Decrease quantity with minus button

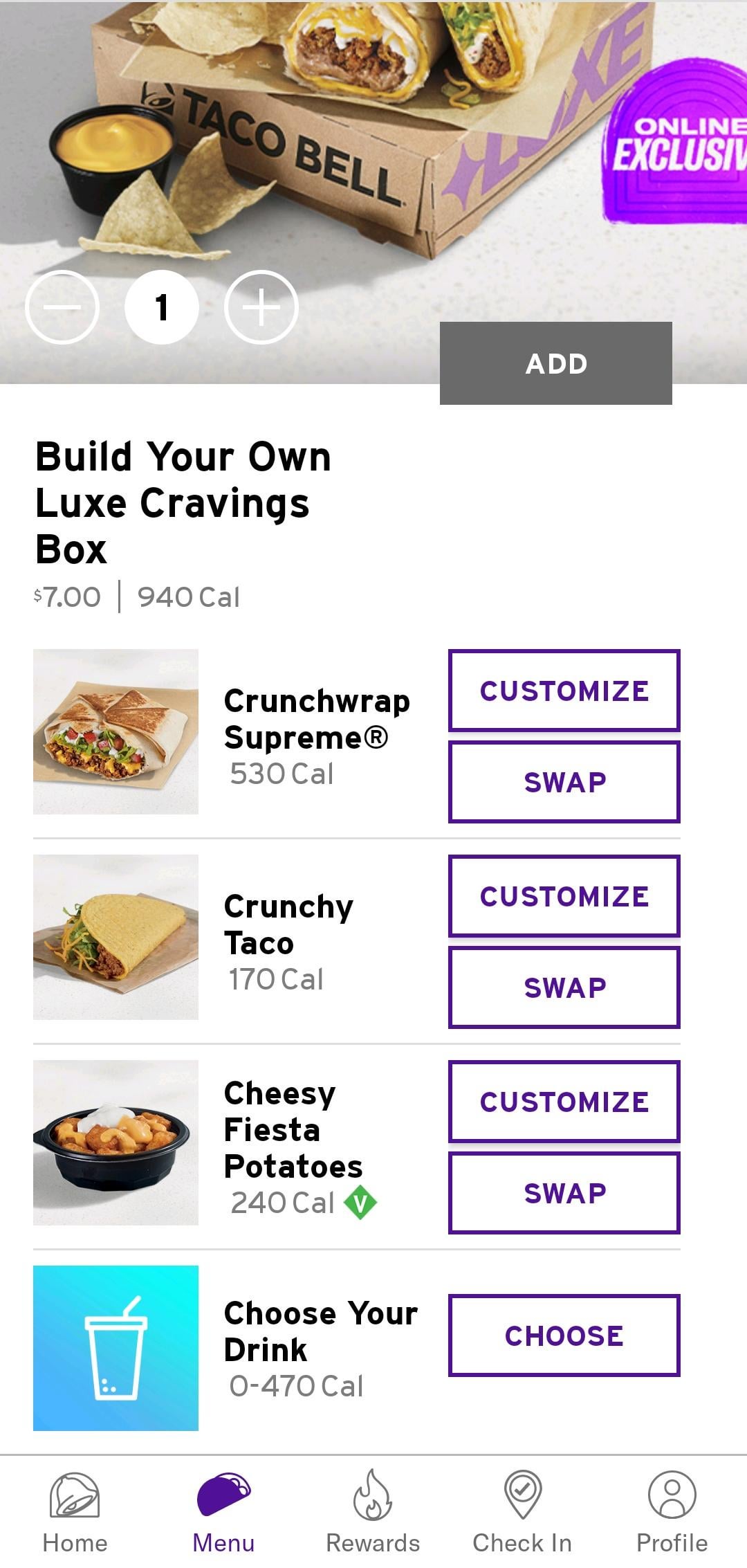(62, 307)
